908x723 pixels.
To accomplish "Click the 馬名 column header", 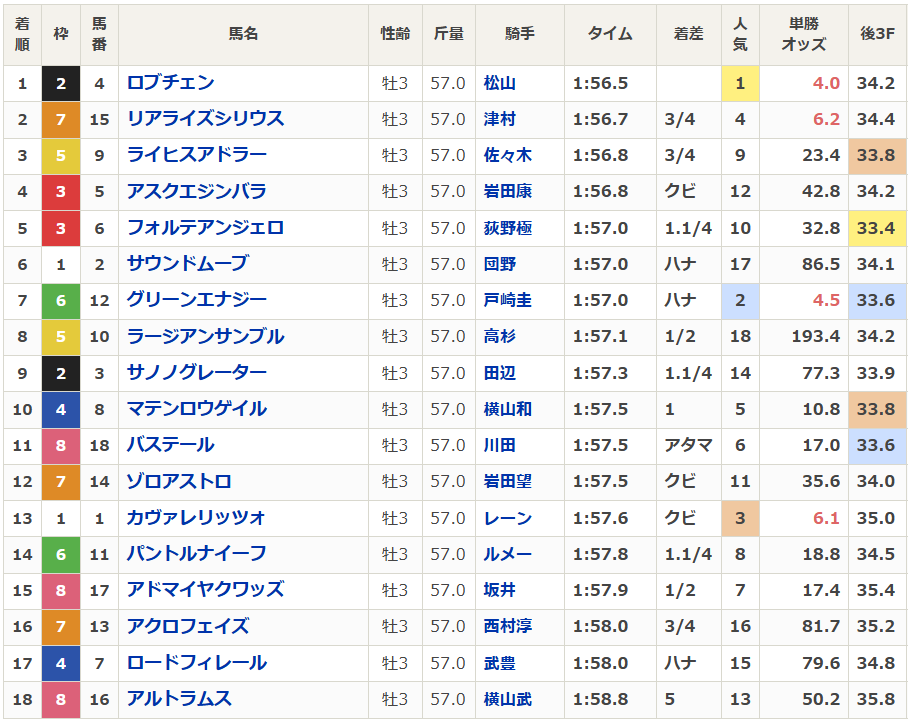I will pos(243,34).
